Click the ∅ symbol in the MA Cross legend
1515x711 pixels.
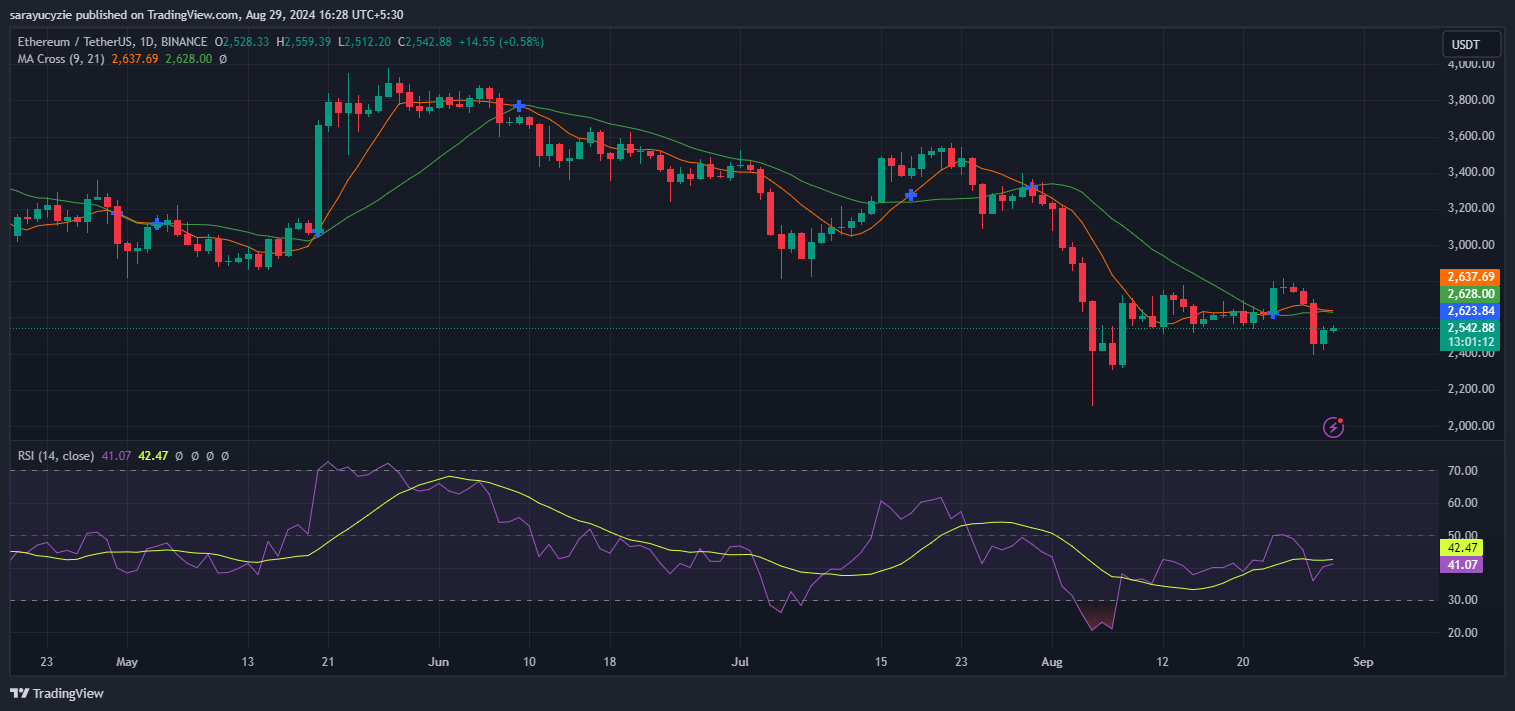(222, 59)
